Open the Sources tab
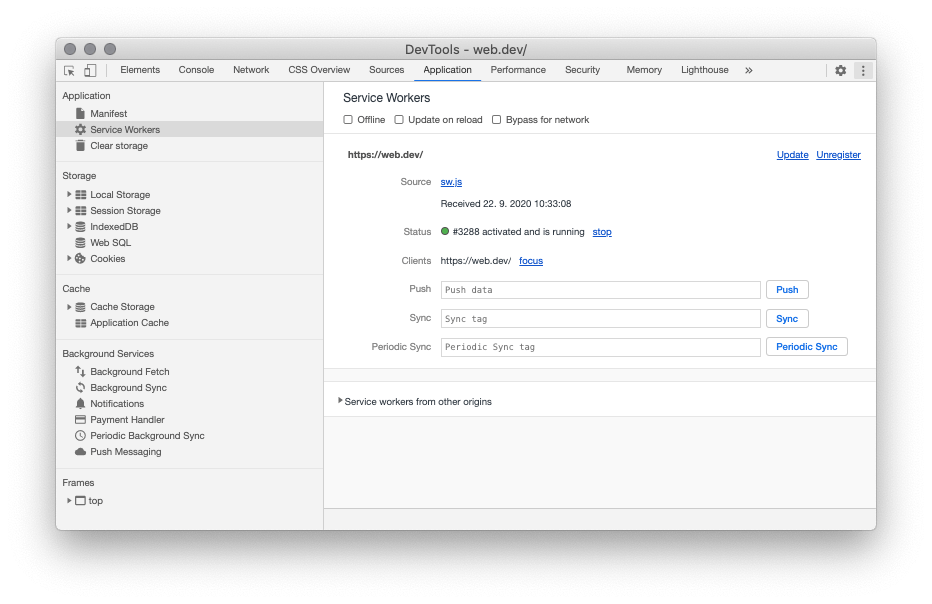 click(x=386, y=70)
